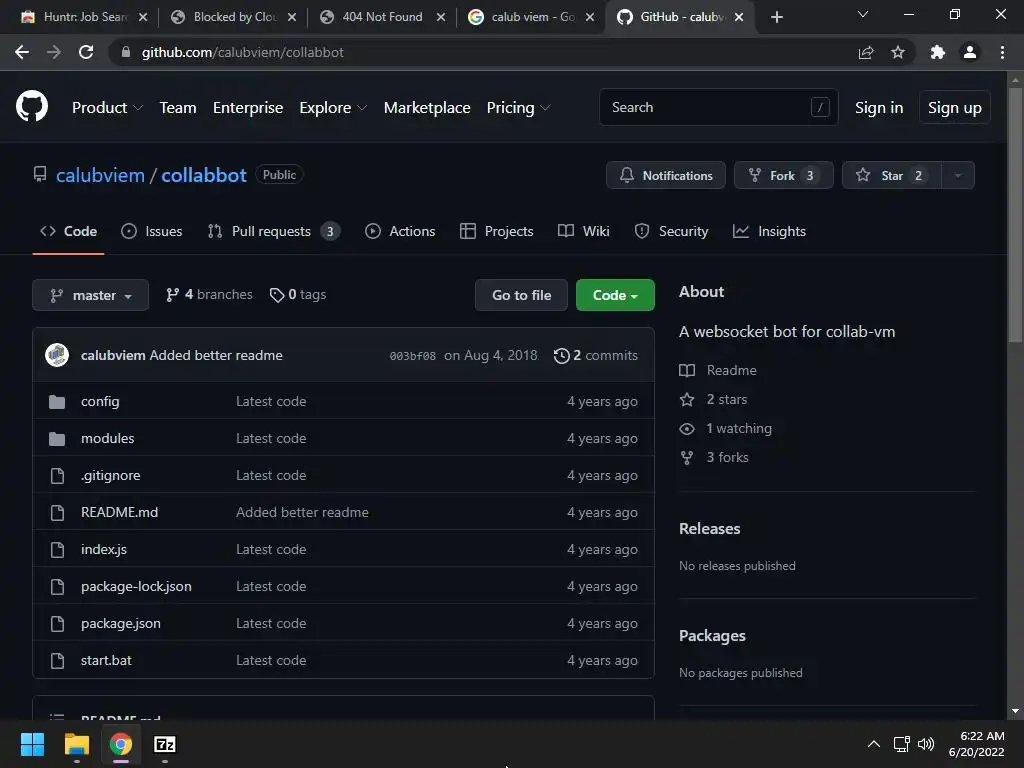This screenshot has width=1024, height=768.
Task: Open the Actions tab
Action: click(x=400, y=231)
